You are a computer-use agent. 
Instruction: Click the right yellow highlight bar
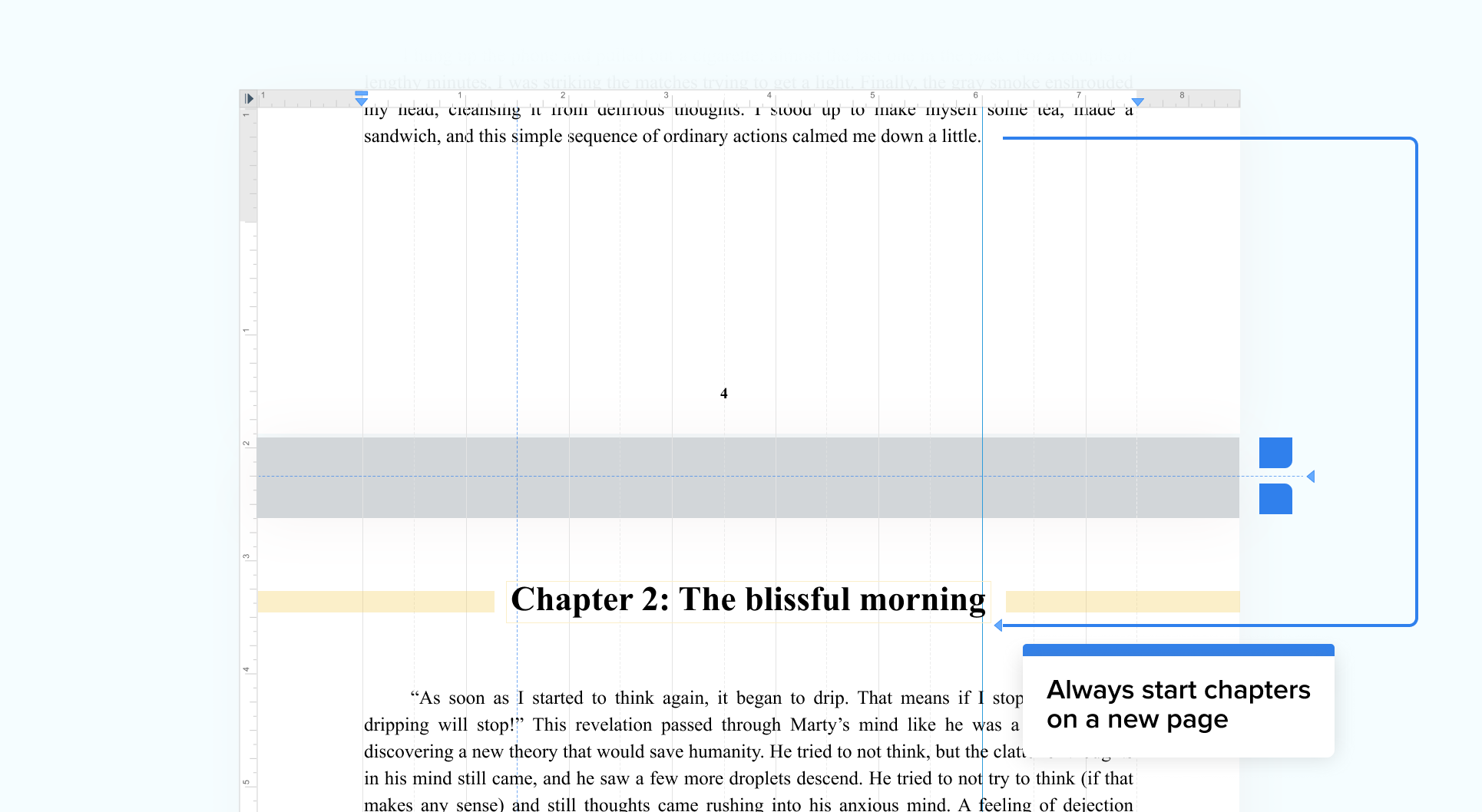(x=1122, y=602)
